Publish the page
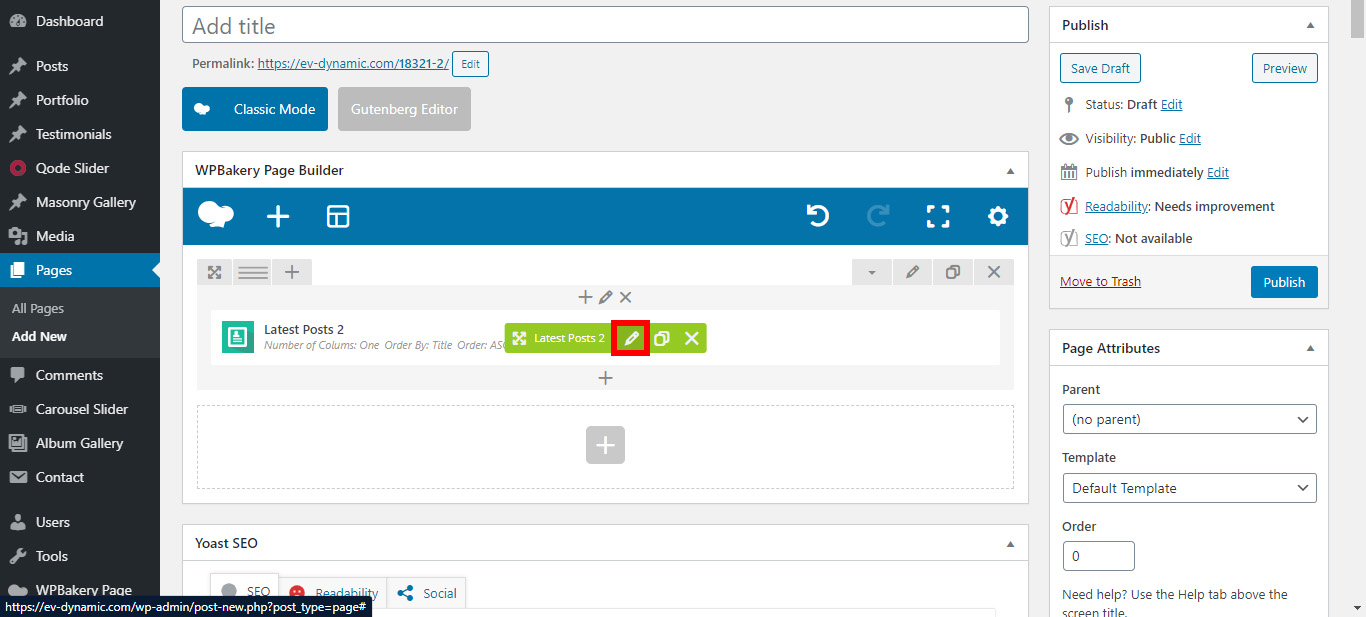 click(x=1284, y=282)
